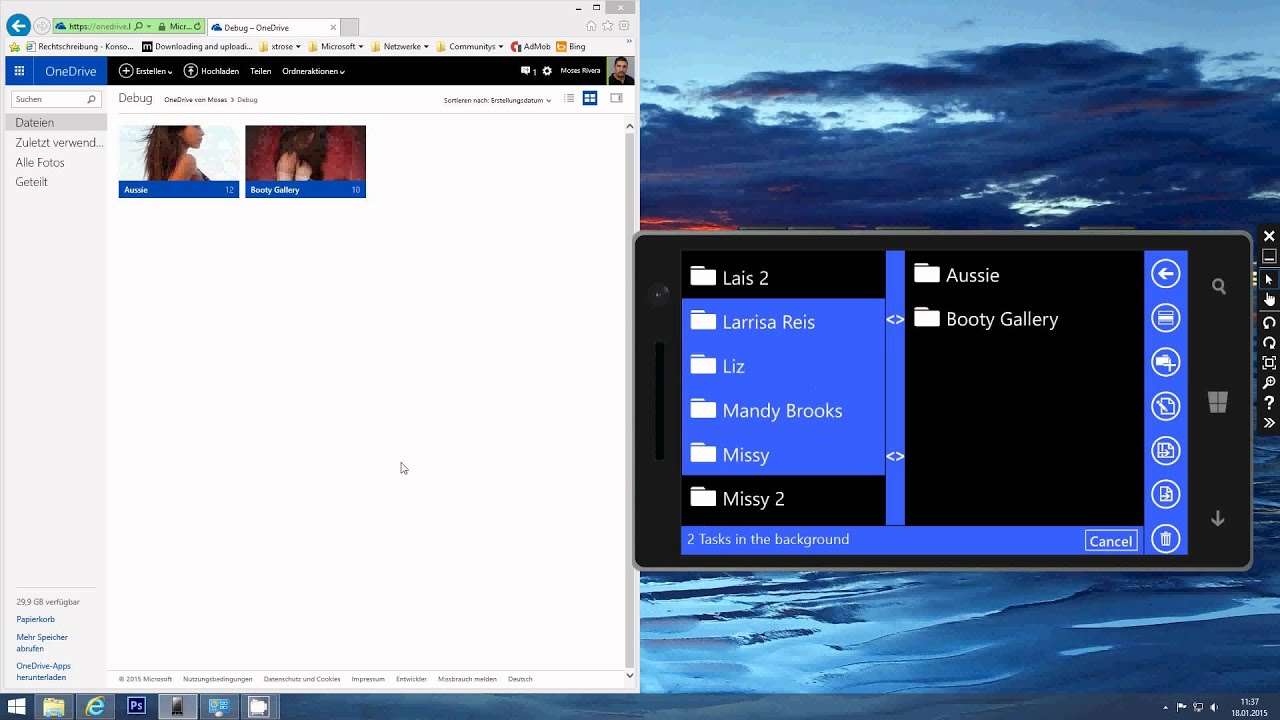Open emulator additional tools chevrons
This screenshot has height=720, width=1280.
[x=1269, y=423]
